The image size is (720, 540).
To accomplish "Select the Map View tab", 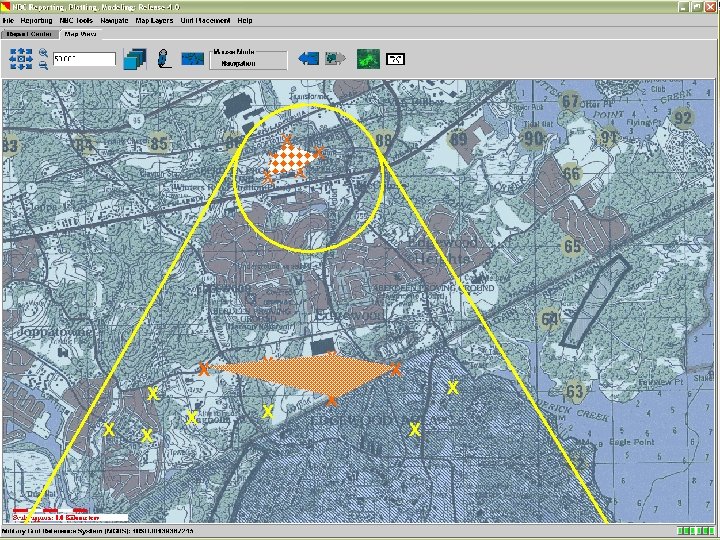I will (80, 34).
